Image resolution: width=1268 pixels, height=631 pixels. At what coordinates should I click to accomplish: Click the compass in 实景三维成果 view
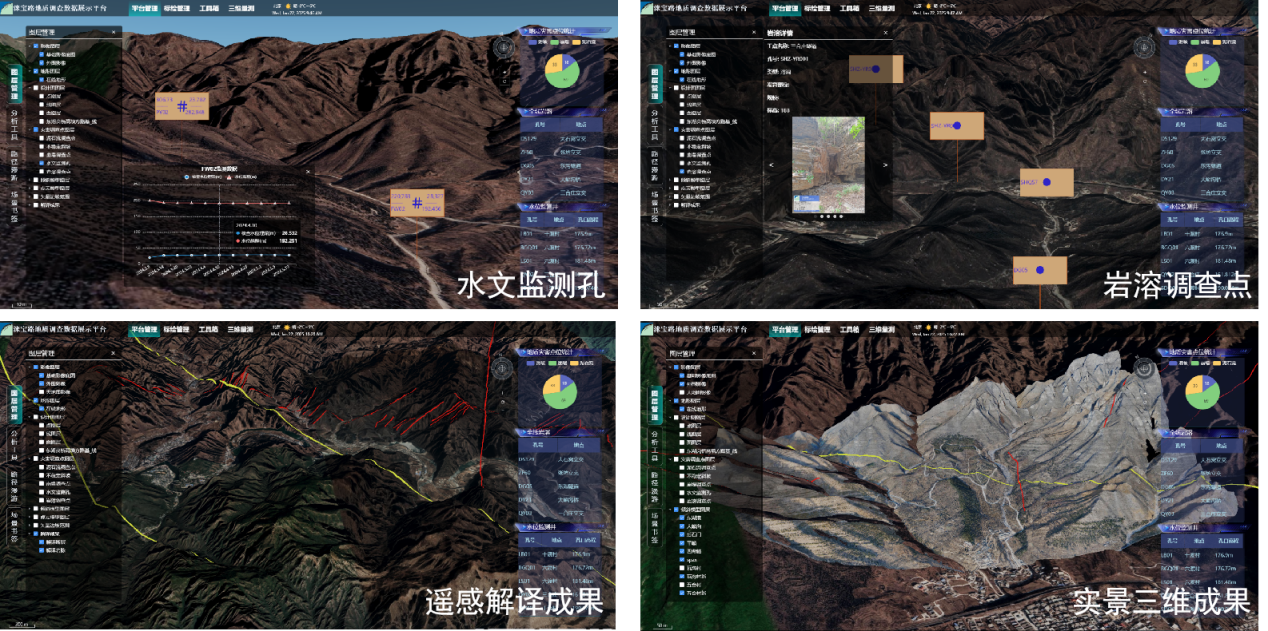tap(1143, 367)
